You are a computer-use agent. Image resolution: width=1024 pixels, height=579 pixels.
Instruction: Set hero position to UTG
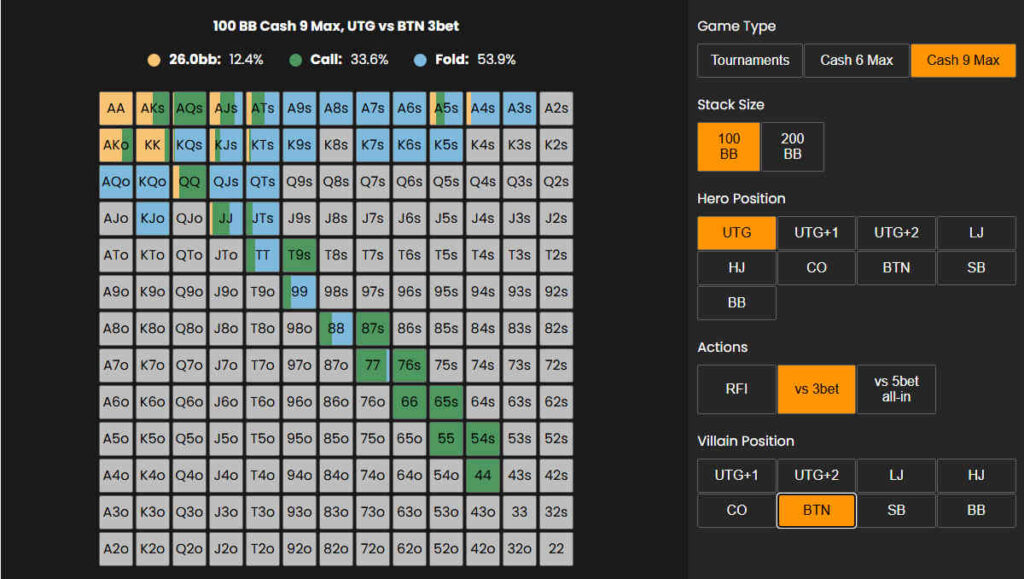point(737,233)
